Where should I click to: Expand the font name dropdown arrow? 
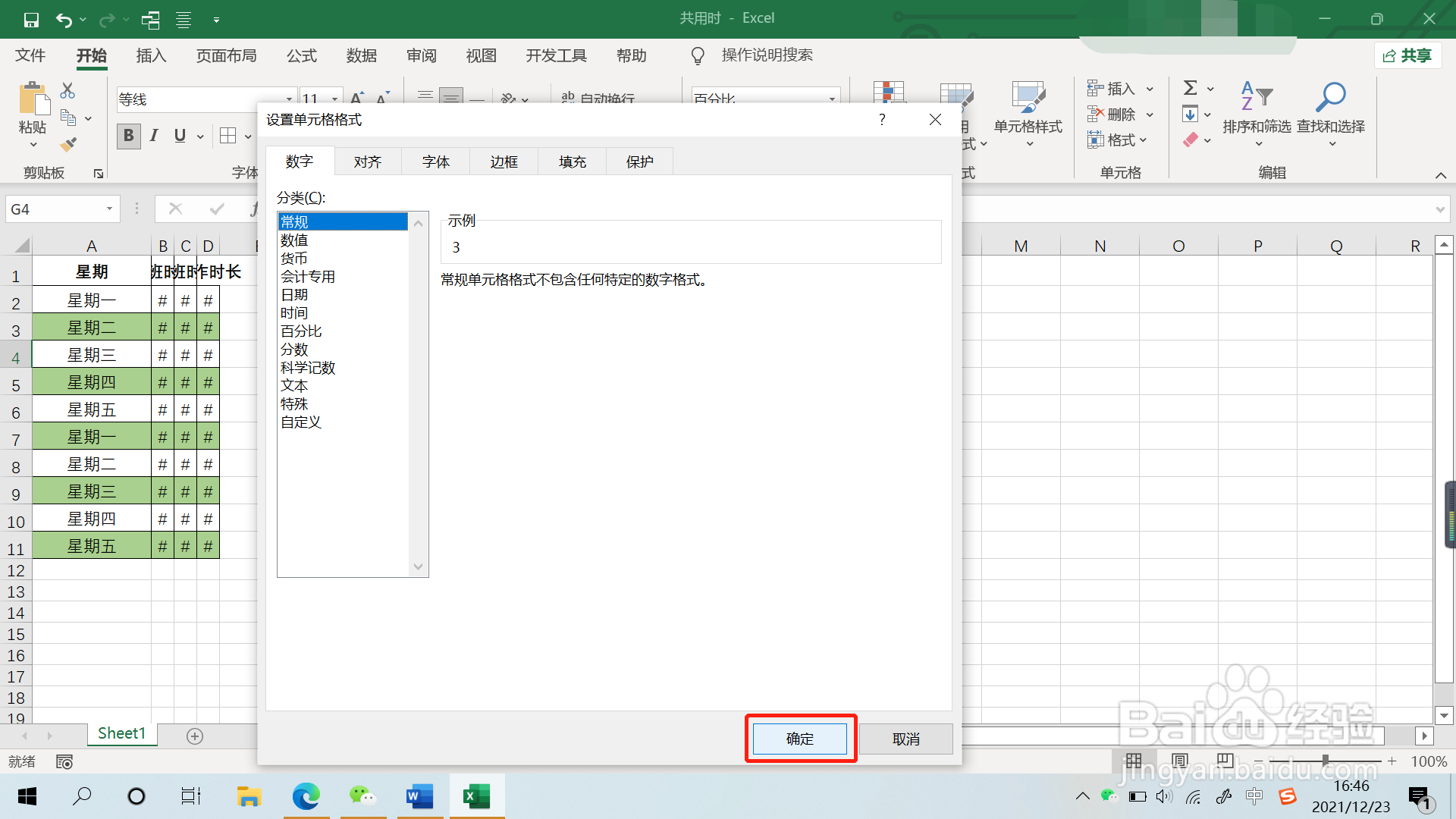[289, 99]
